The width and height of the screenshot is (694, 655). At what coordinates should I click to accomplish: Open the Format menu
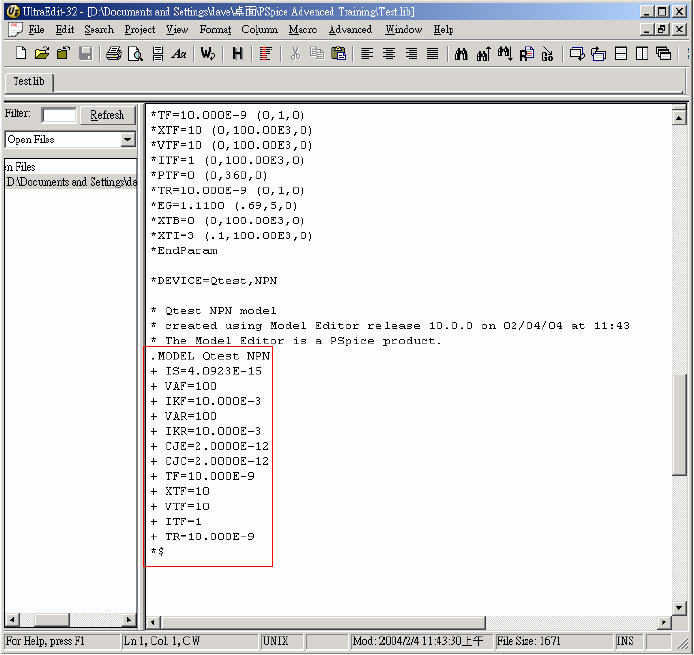[215, 30]
